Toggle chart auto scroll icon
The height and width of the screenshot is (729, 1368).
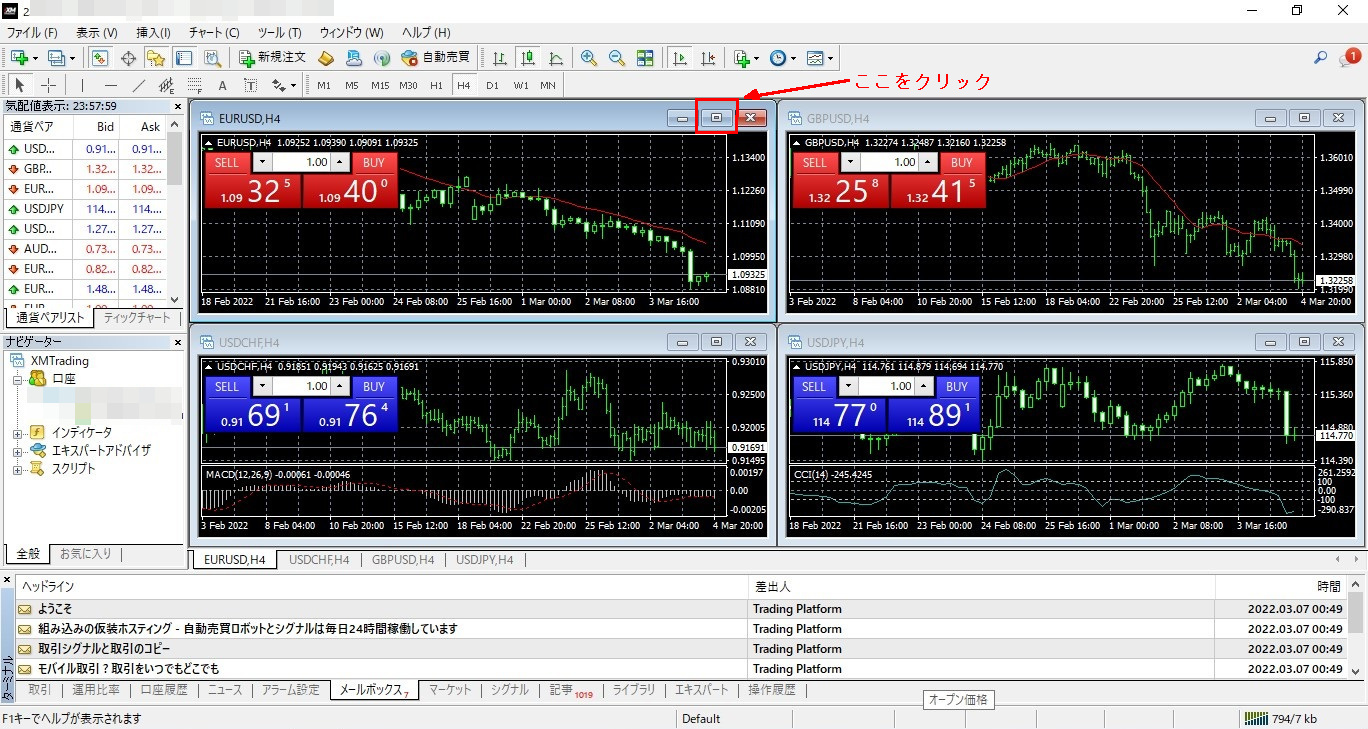(x=680, y=58)
